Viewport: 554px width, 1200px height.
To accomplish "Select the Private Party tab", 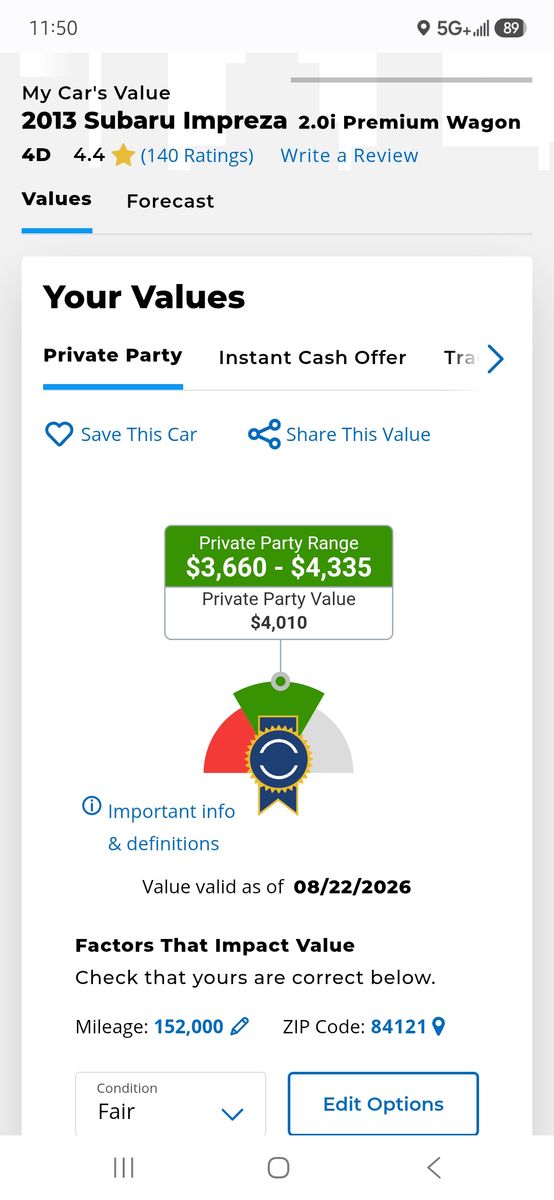I will [x=113, y=355].
